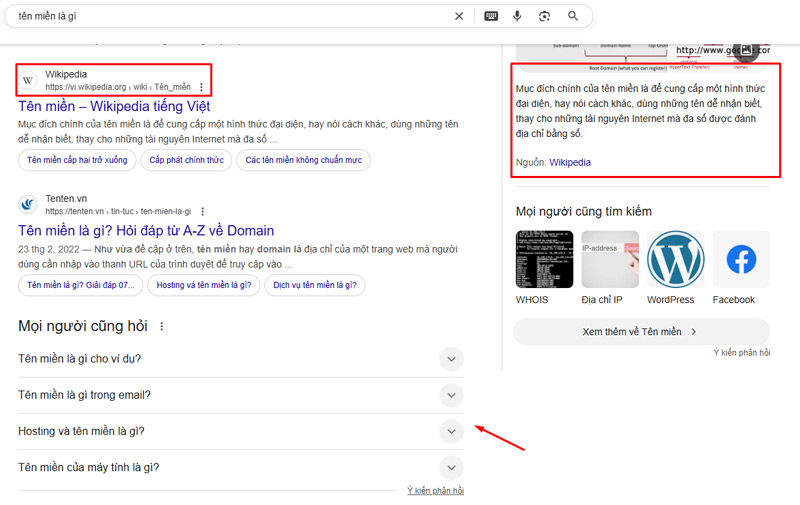
Task: Open the WHOIS related search thumbnail
Action: tap(544, 259)
